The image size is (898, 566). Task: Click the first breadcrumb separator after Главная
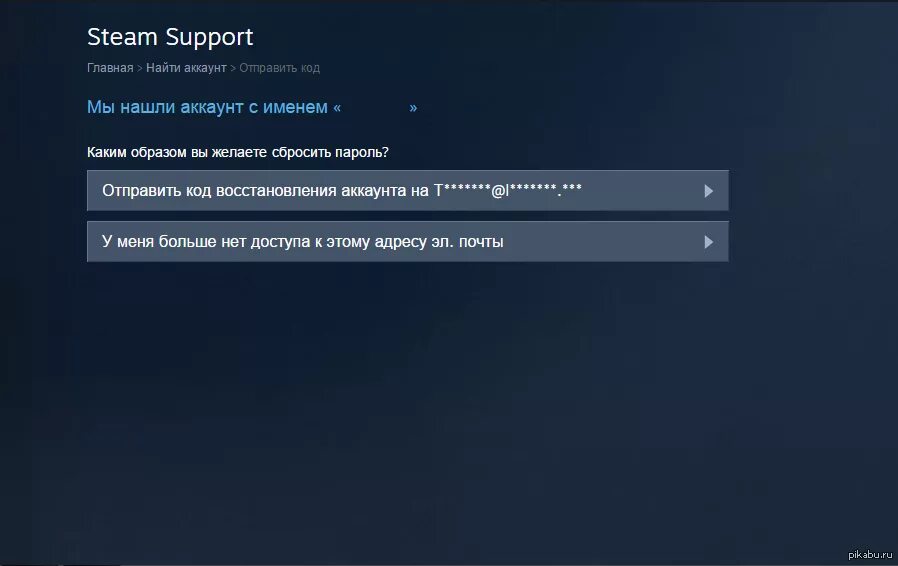point(139,68)
